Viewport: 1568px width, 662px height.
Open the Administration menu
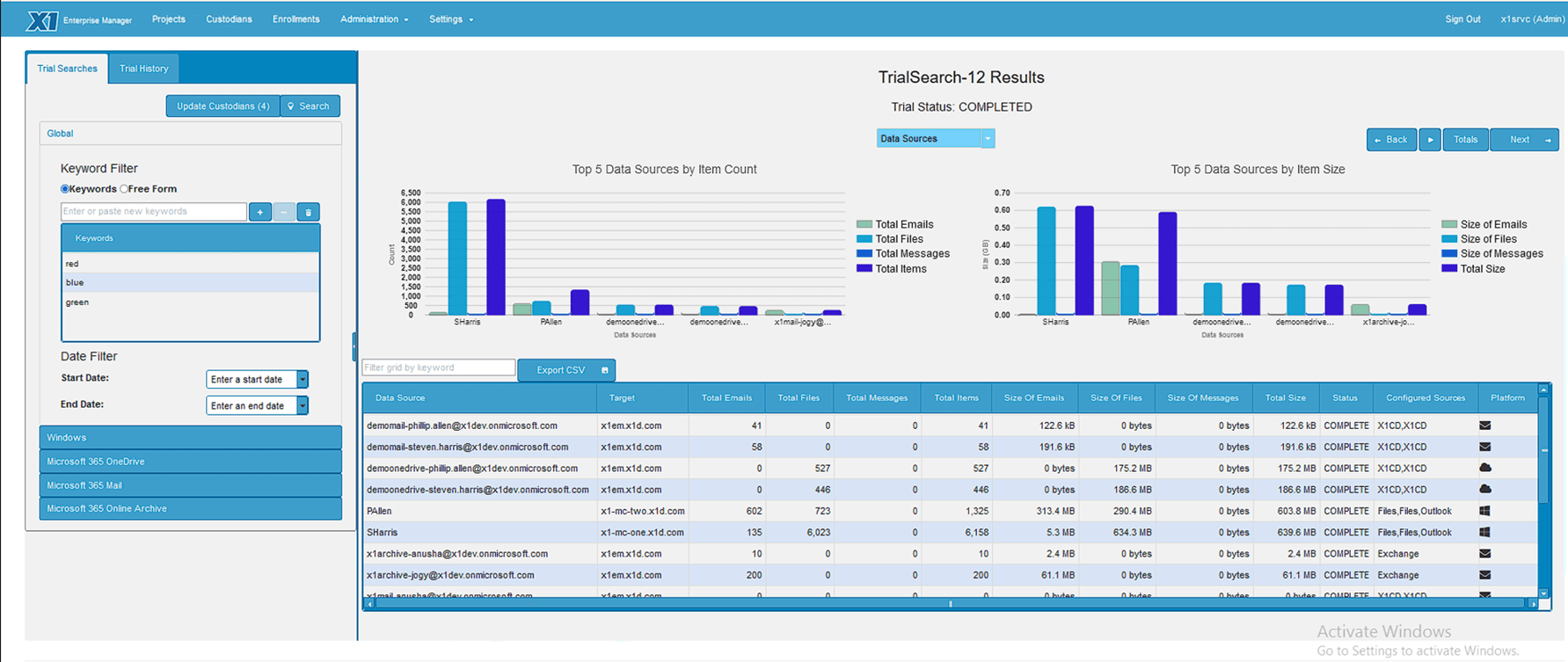pos(374,19)
